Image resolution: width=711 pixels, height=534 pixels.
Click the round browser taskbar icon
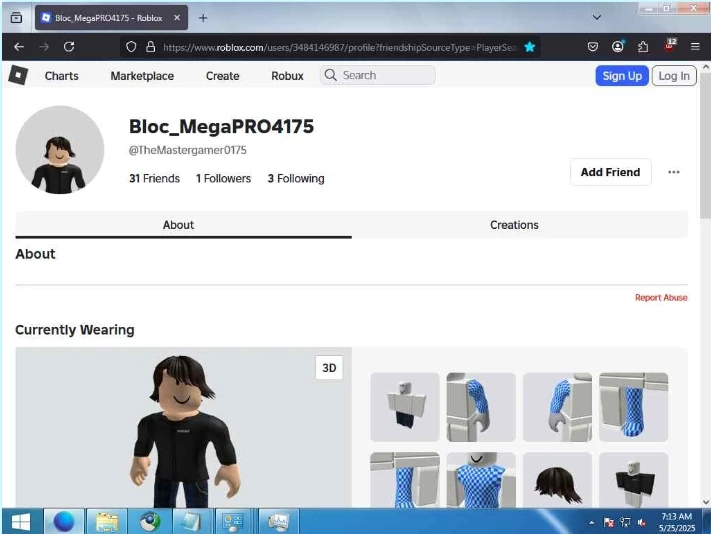click(150, 521)
